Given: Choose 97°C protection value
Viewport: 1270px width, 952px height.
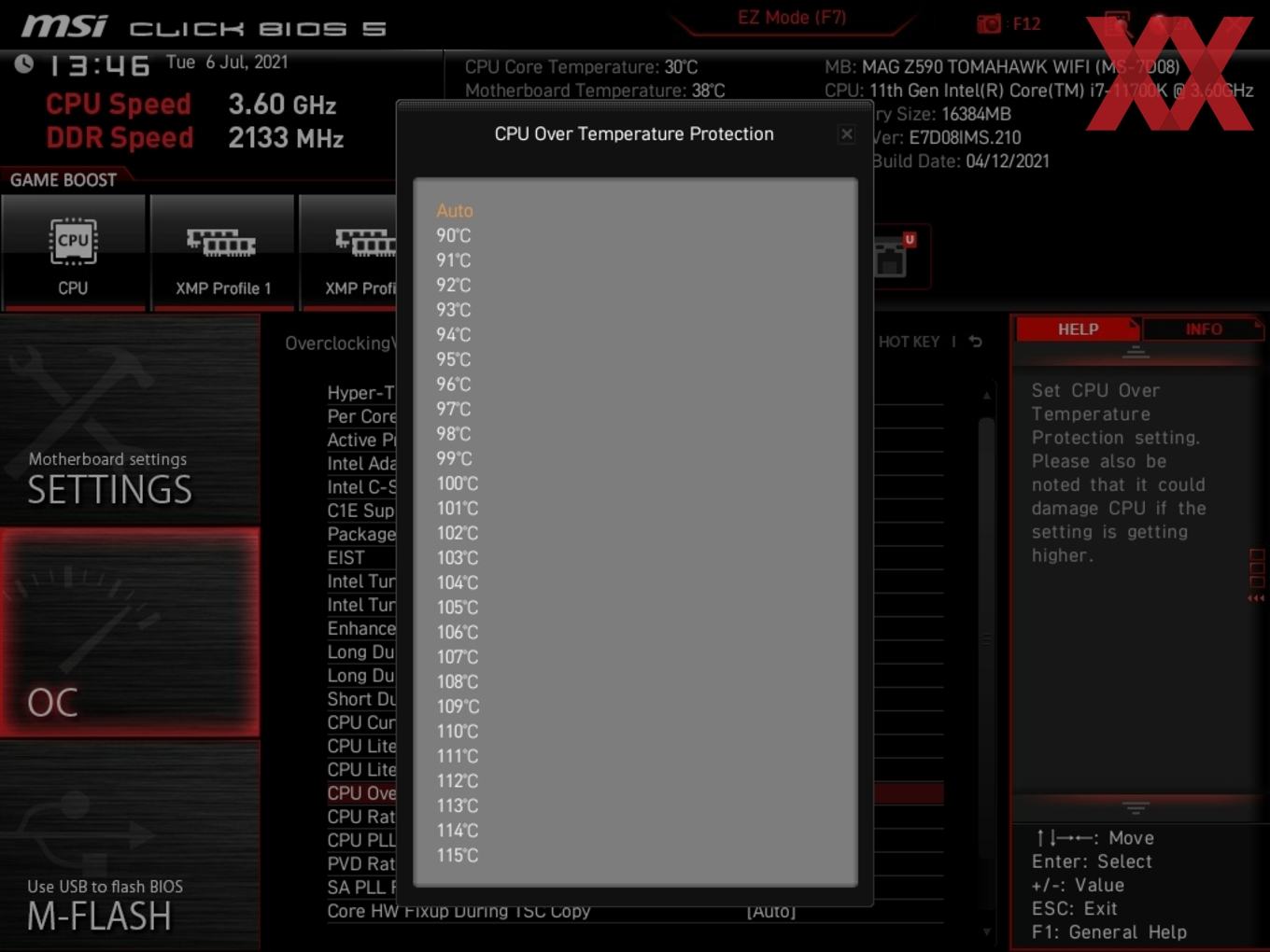Looking at the screenshot, I should (x=454, y=409).
